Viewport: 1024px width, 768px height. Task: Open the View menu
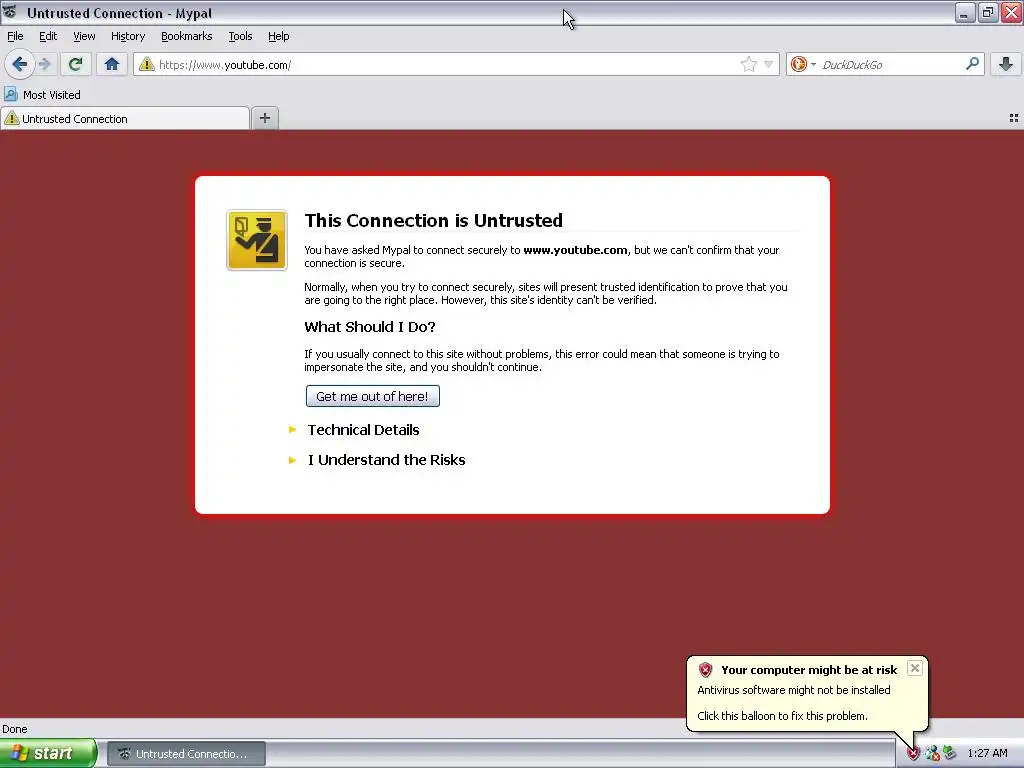84,36
